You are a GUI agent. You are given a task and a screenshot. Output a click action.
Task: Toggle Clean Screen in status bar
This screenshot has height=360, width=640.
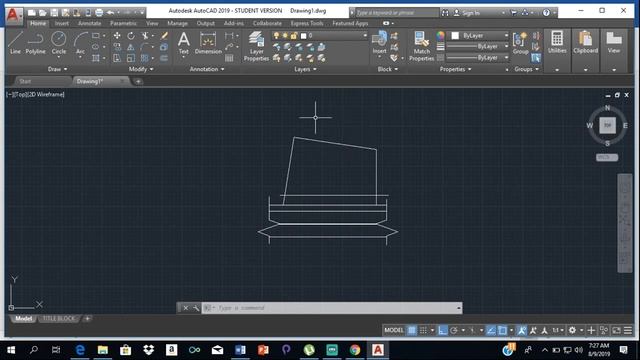pyautogui.click(x=616, y=330)
